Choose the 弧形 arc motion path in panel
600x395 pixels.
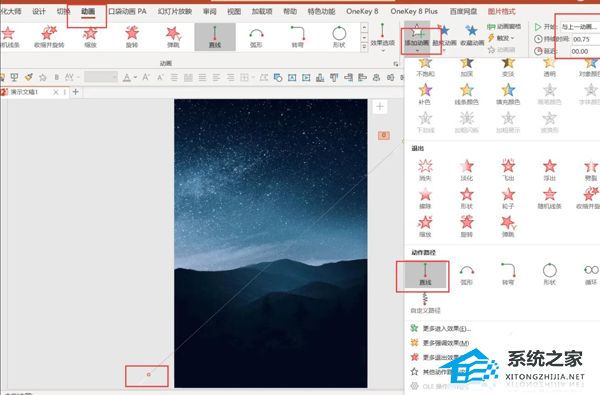[466, 274]
